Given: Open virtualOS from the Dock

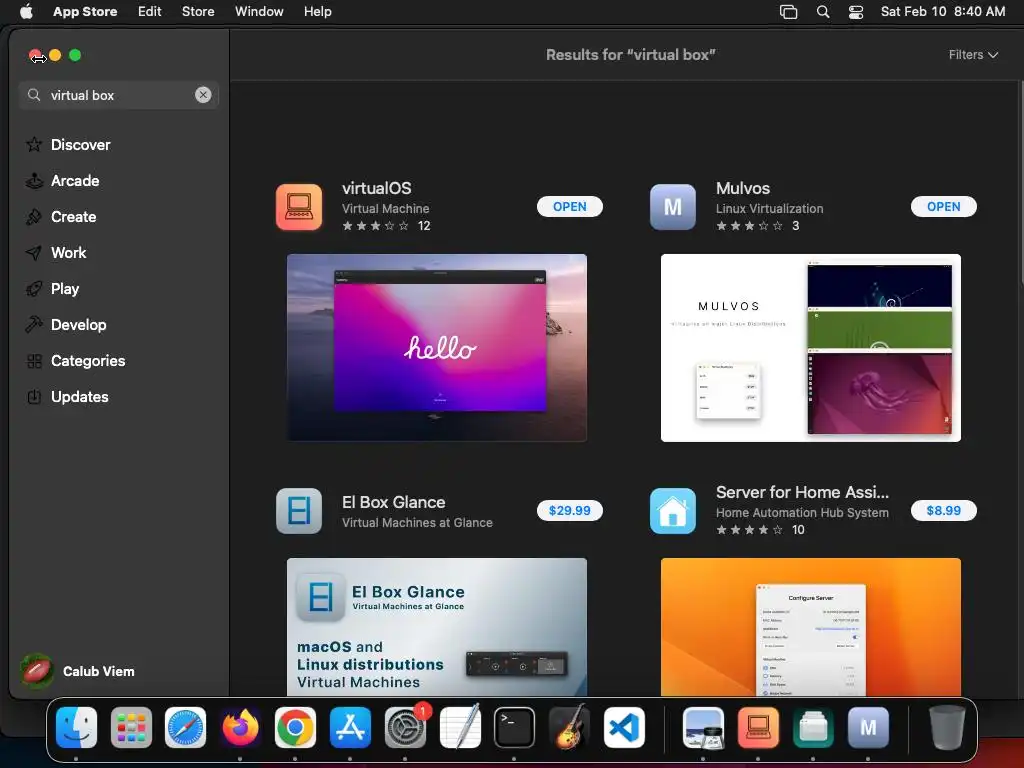Looking at the screenshot, I should [x=758, y=727].
